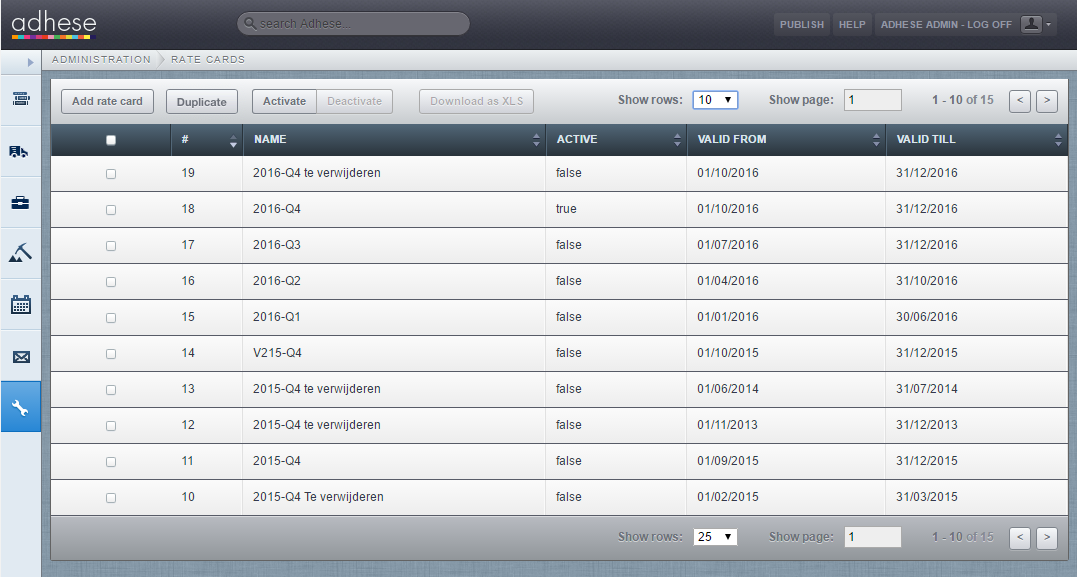1077x577 pixels.
Task: Open the envelope messages sidebar icon
Action: [20, 356]
